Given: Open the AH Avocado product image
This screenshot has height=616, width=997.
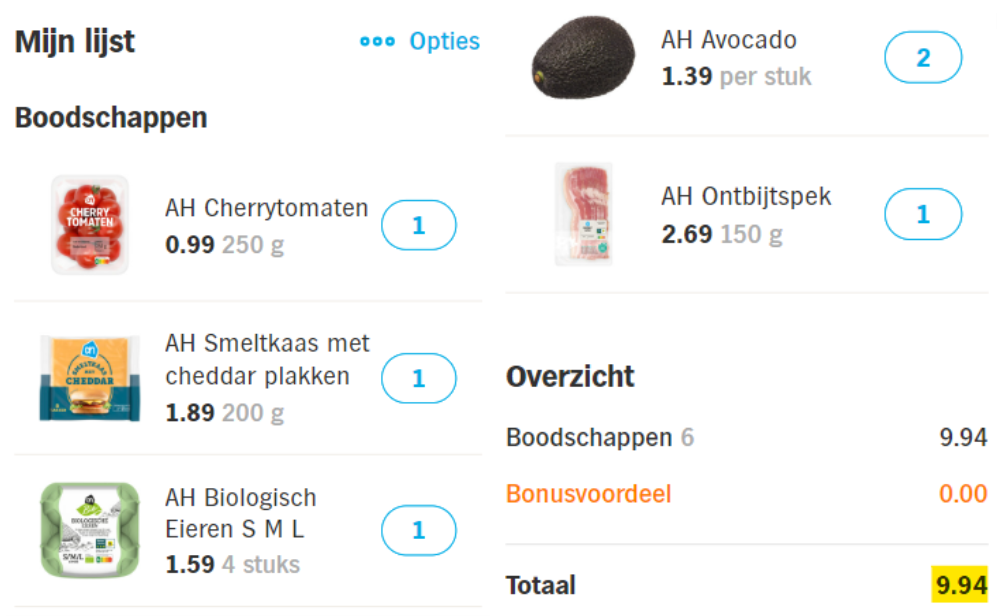Looking at the screenshot, I should [x=583, y=58].
